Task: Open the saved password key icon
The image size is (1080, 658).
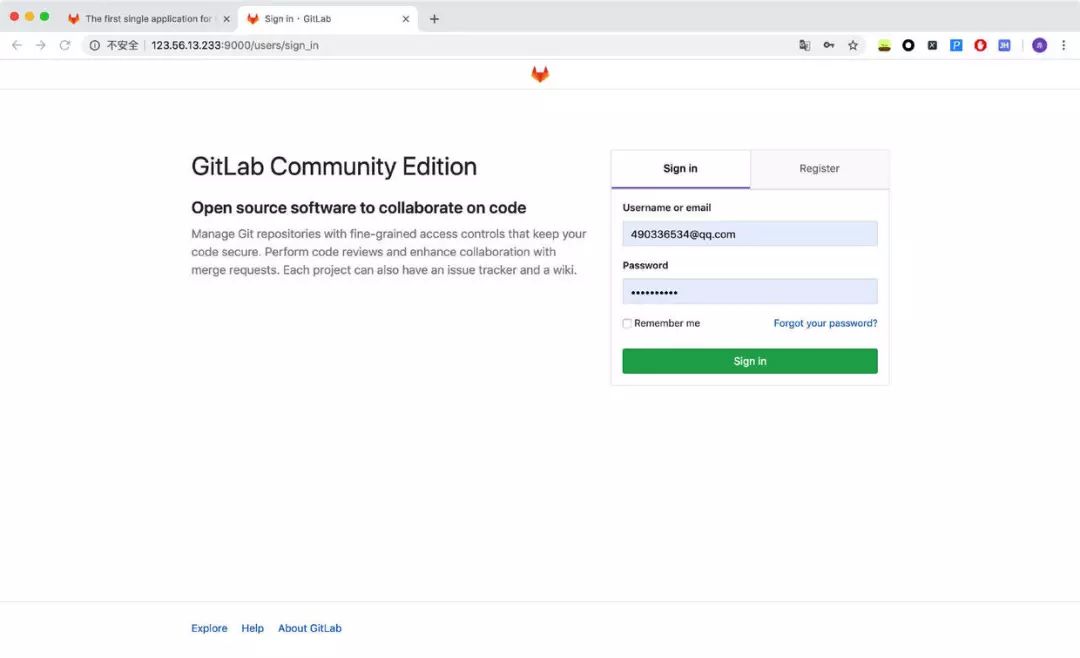Action: pyautogui.click(x=829, y=45)
